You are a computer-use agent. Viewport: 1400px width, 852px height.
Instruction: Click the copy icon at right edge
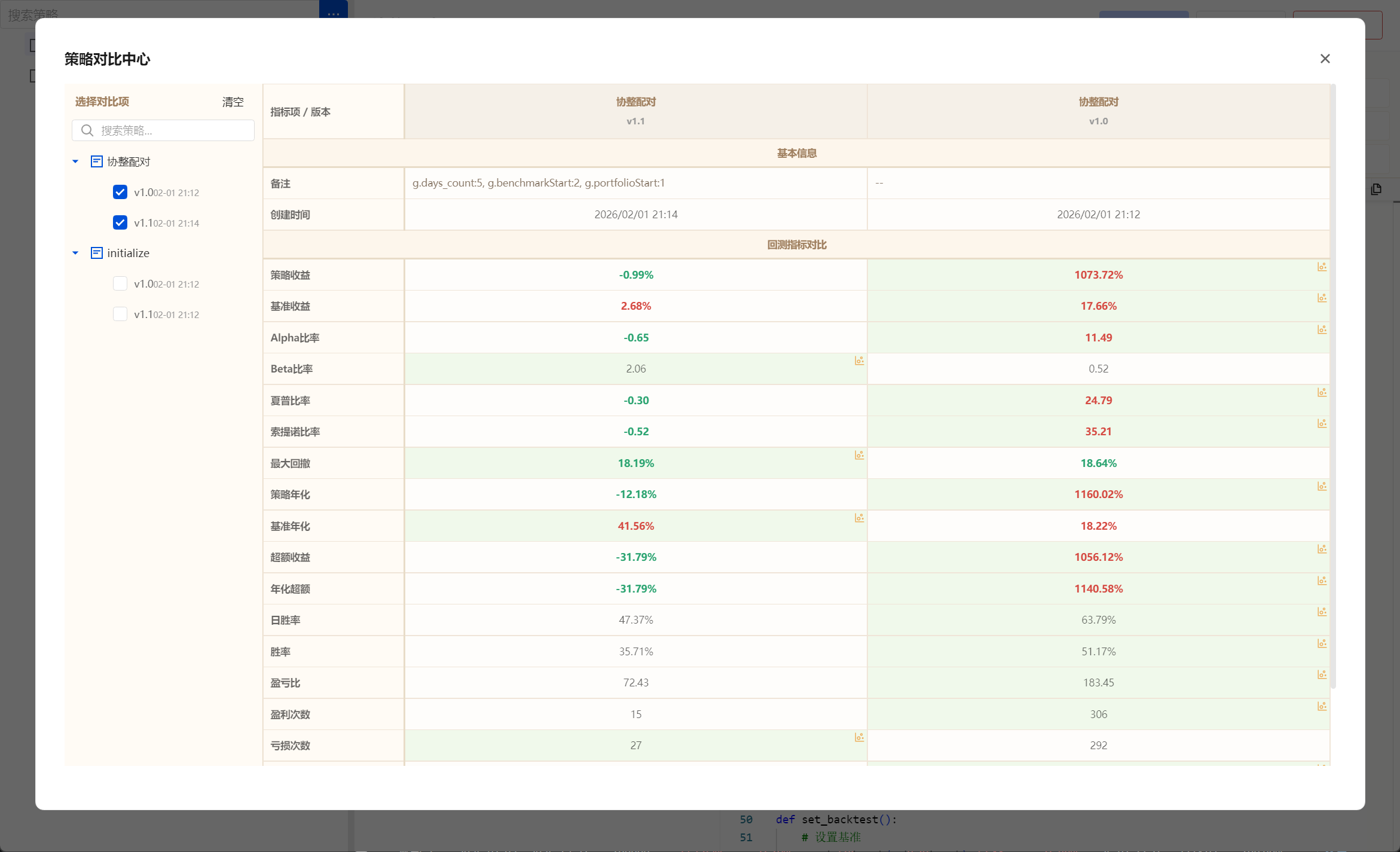click(x=1376, y=190)
